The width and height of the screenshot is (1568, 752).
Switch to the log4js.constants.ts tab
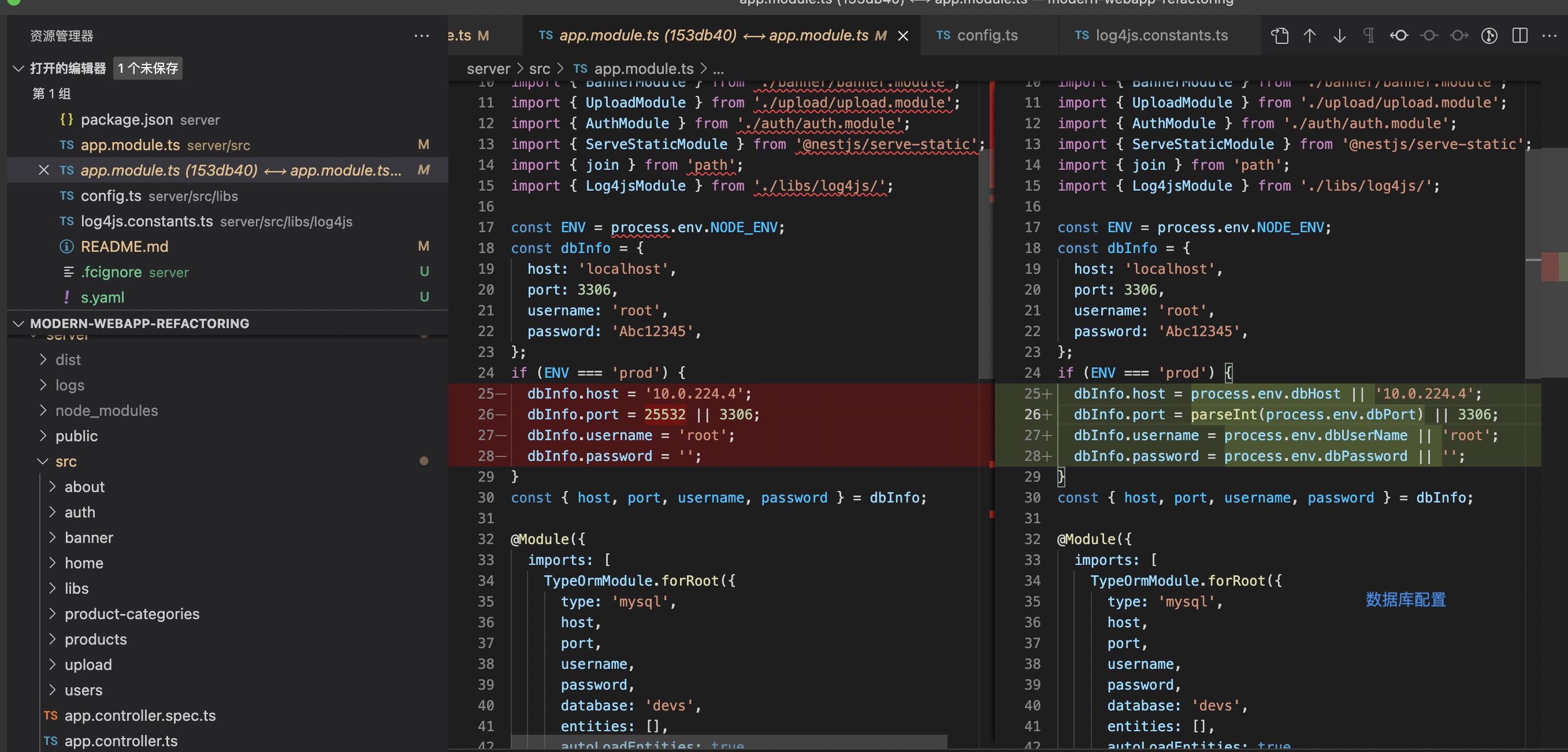click(1161, 36)
